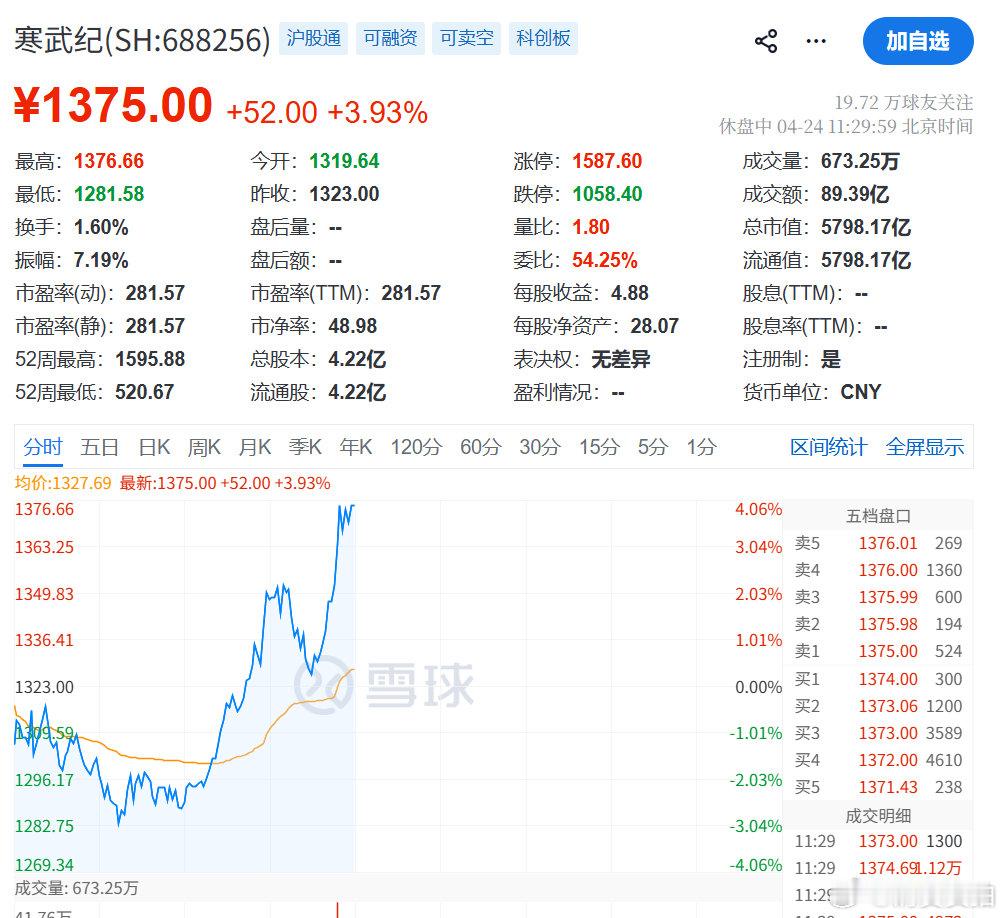This screenshot has height=918, width=1005.
Task: Select the 卖1 ask price 1375.00
Action: coord(888,651)
